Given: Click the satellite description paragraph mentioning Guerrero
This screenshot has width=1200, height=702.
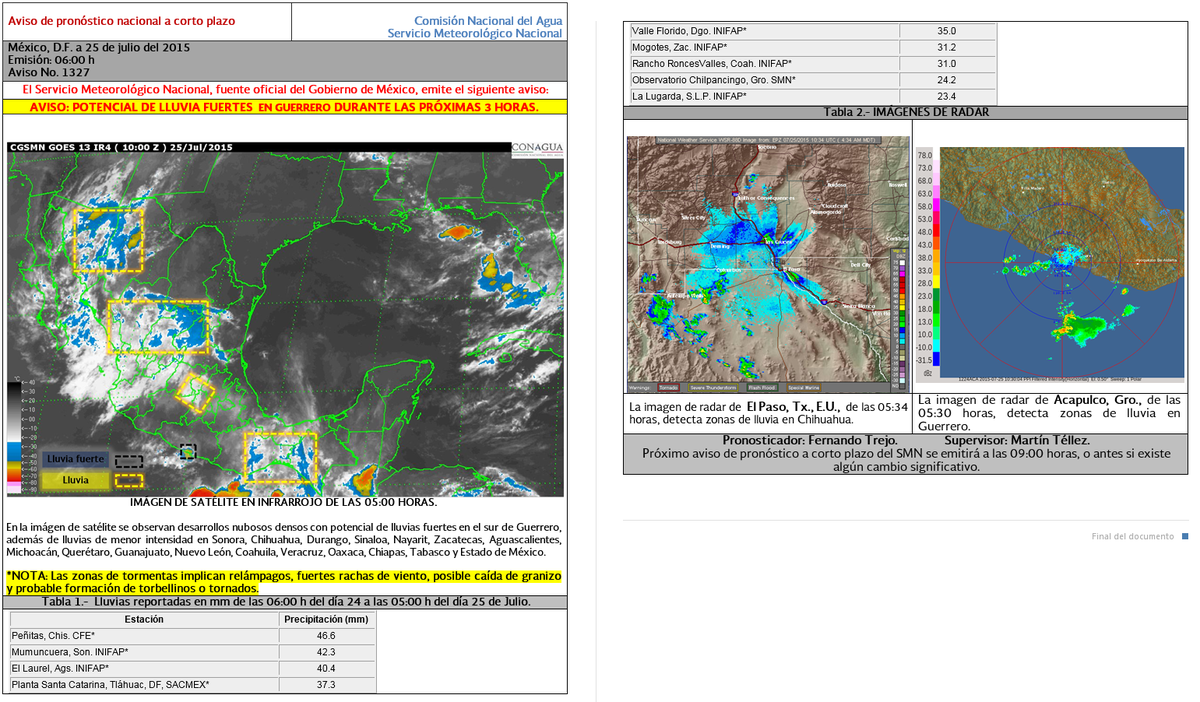Looking at the screenshot, I should [x=285, y=539].
